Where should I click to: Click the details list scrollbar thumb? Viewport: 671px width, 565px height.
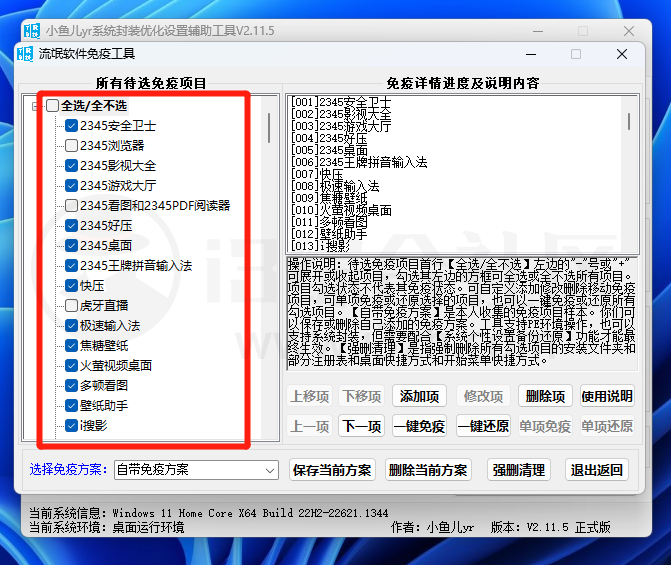(x=629, y=121)
